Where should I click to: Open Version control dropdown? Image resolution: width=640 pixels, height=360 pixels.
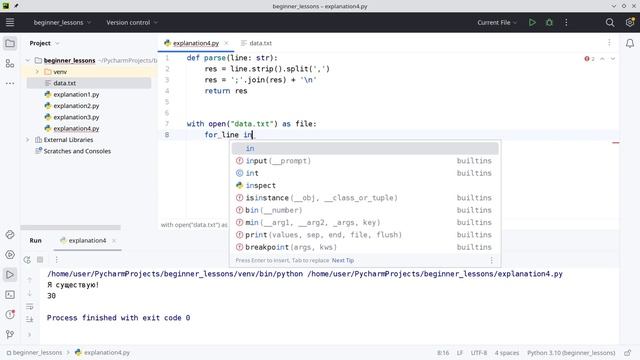(x=132, y=22)
